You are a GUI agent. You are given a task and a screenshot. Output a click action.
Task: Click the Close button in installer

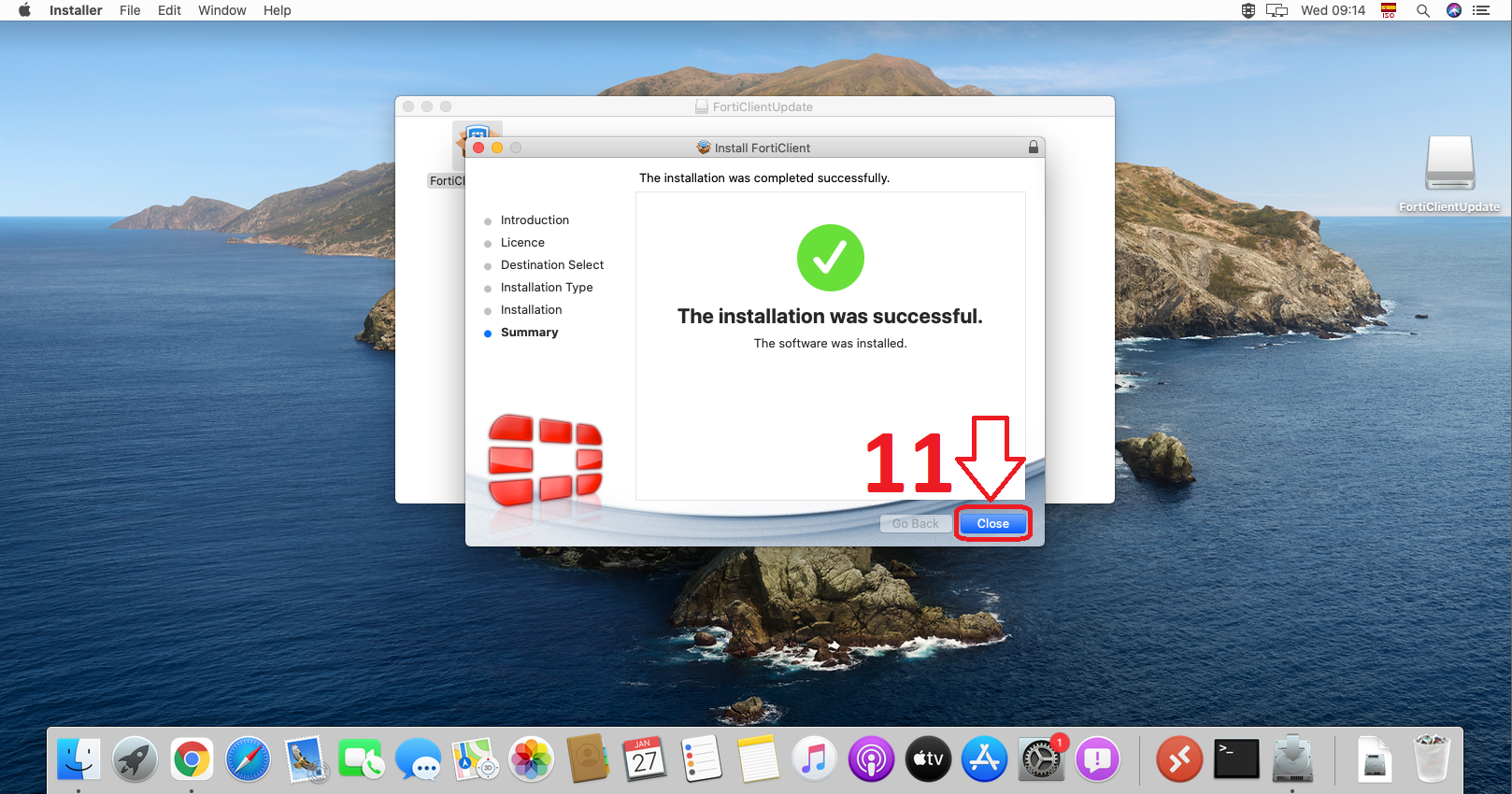point(992,523)
